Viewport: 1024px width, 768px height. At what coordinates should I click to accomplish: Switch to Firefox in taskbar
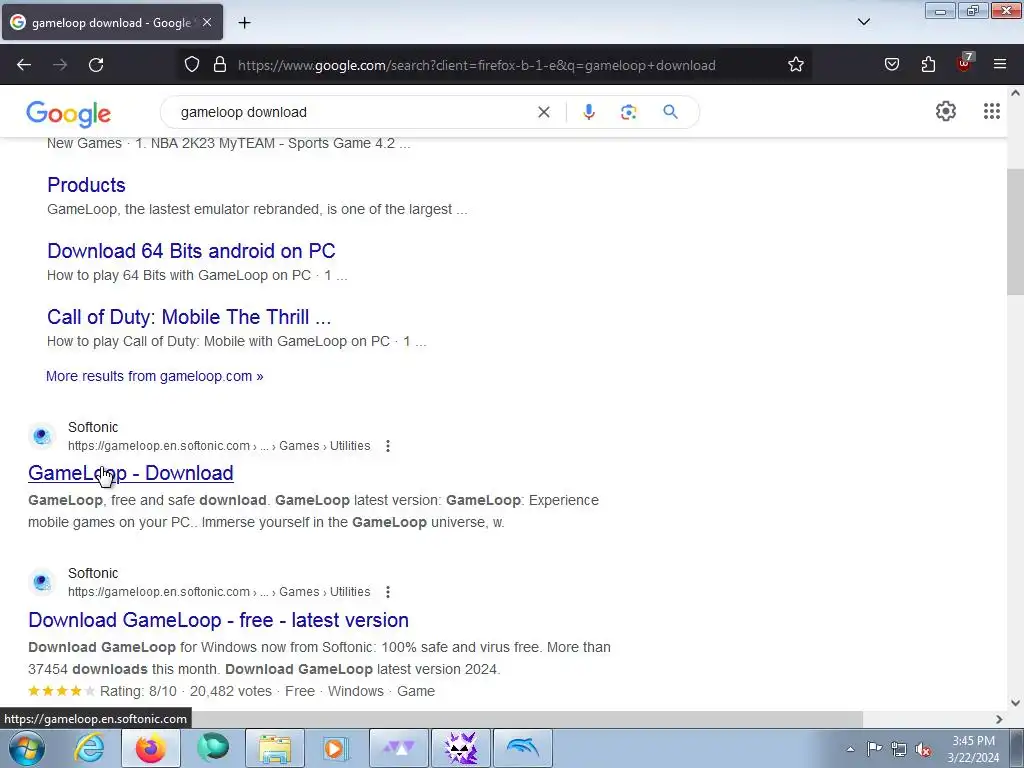point(150,748)
